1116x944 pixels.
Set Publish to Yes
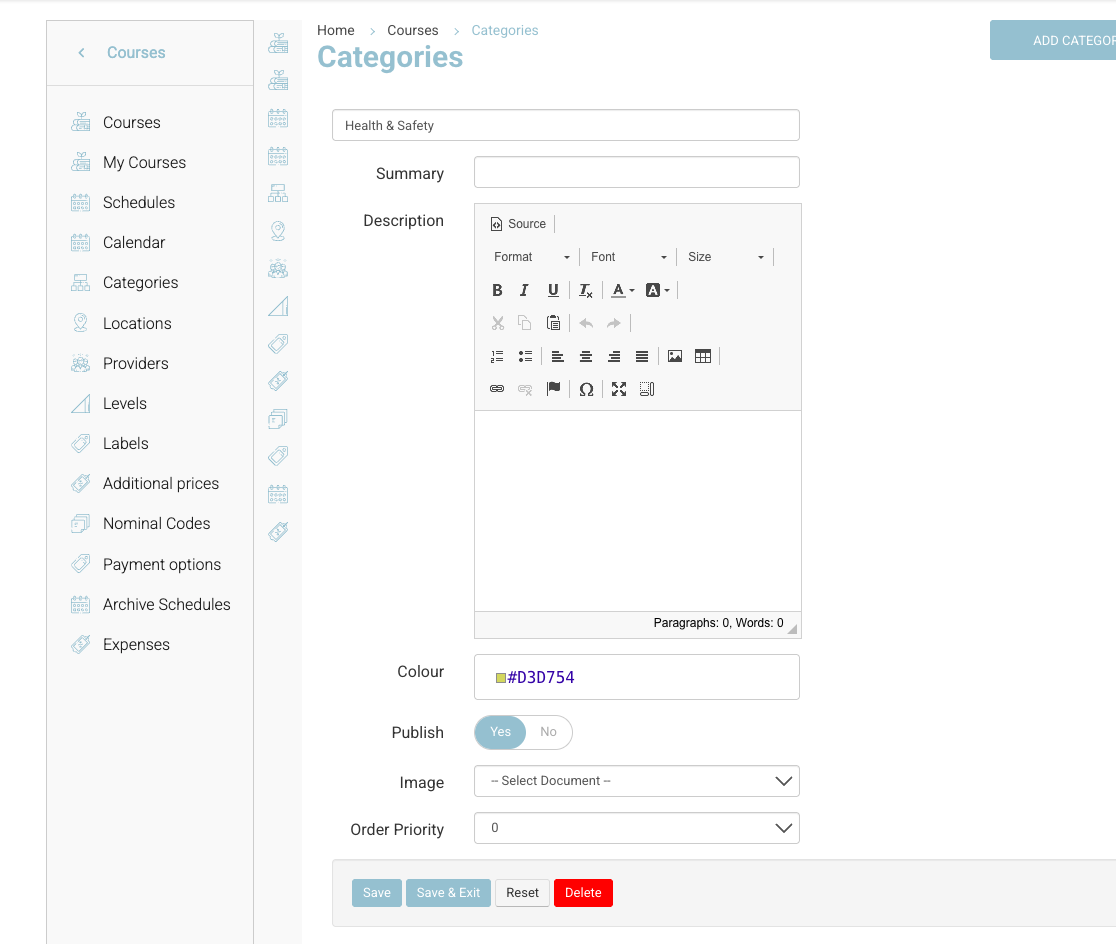pos(500,732)
